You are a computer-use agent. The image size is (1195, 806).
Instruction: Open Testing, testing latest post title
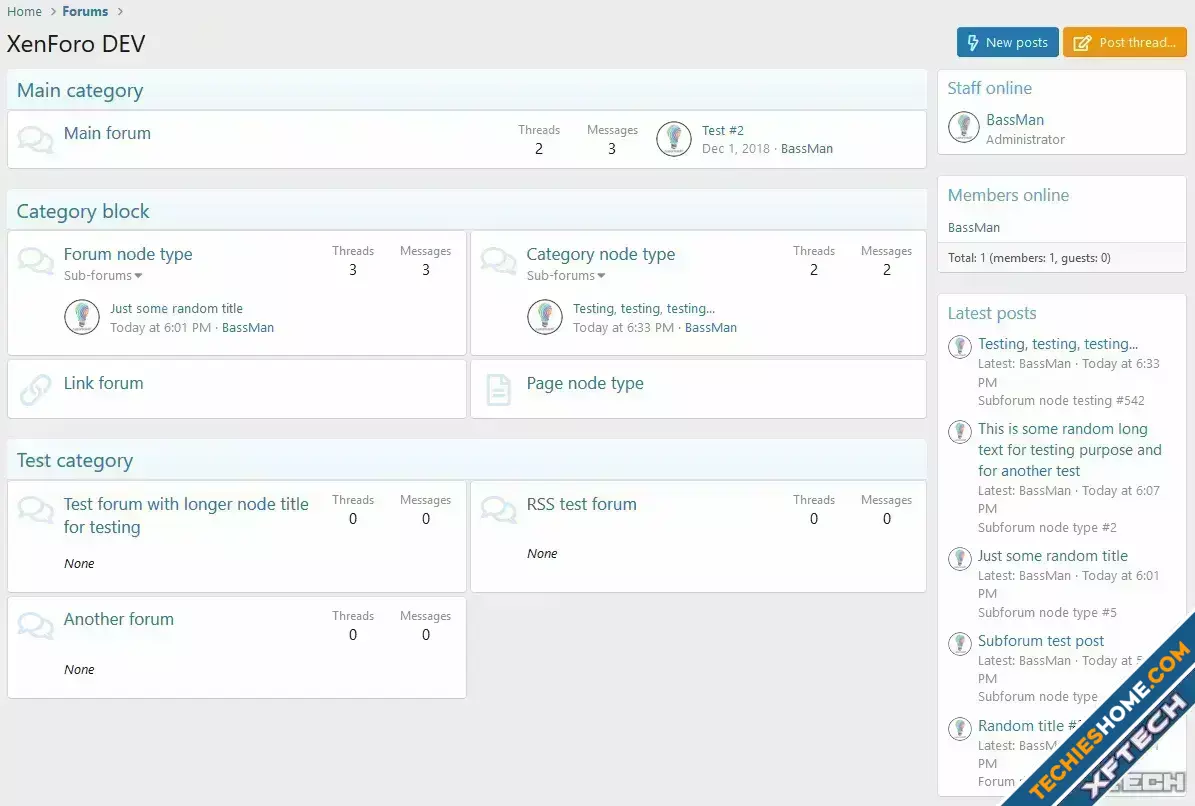click(1058, 344)
